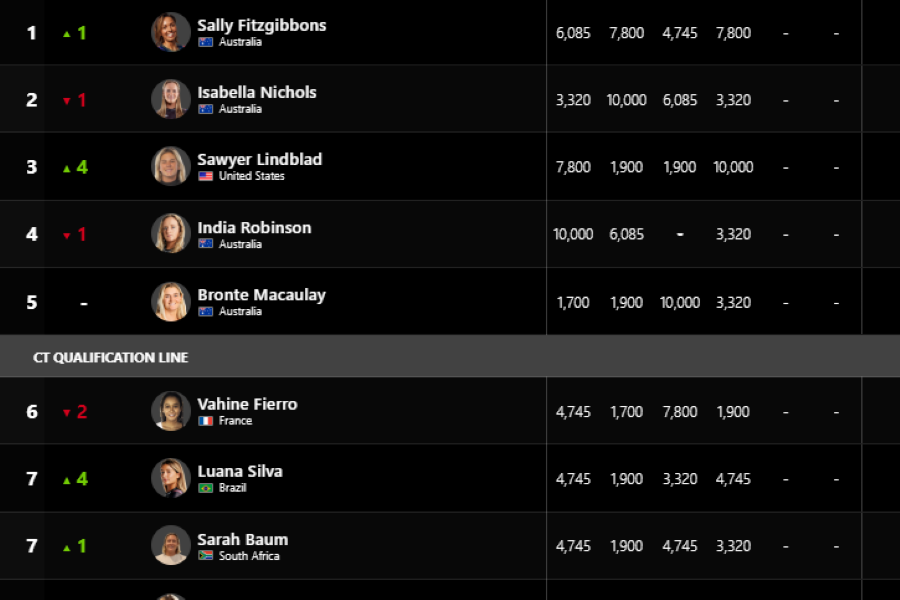Click Sarah Baum's profile avatar
The height and width of the screenshot is (600, 900).
[x=170, y=545]
